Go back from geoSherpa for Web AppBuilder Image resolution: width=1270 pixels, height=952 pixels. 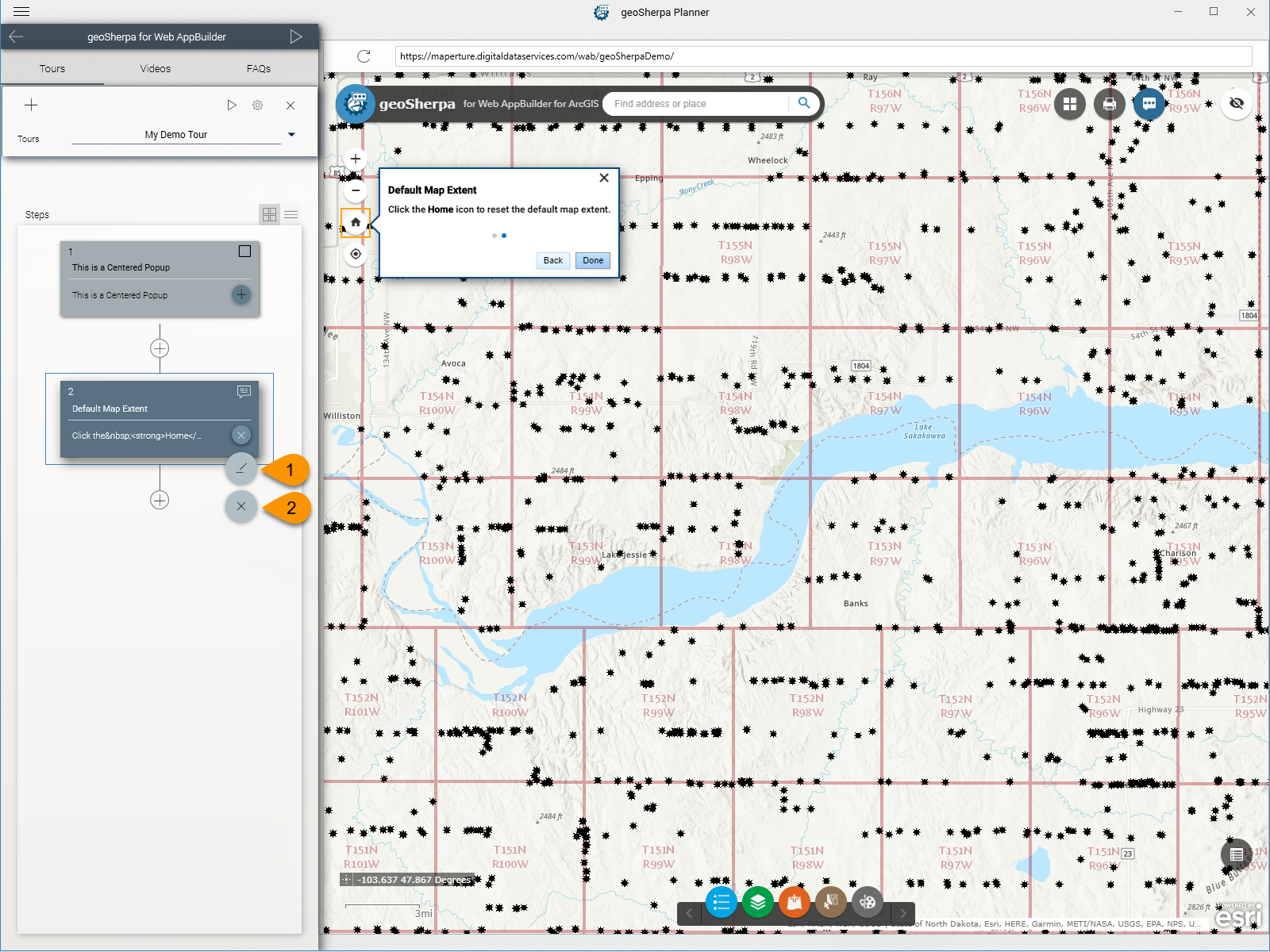pyautogui.click(x=16, y=36)
